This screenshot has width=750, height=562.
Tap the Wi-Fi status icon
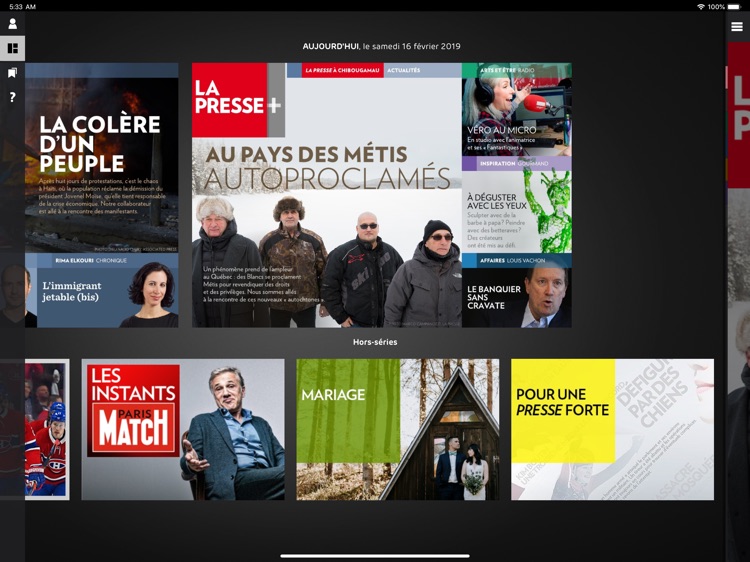pos(701,7)
